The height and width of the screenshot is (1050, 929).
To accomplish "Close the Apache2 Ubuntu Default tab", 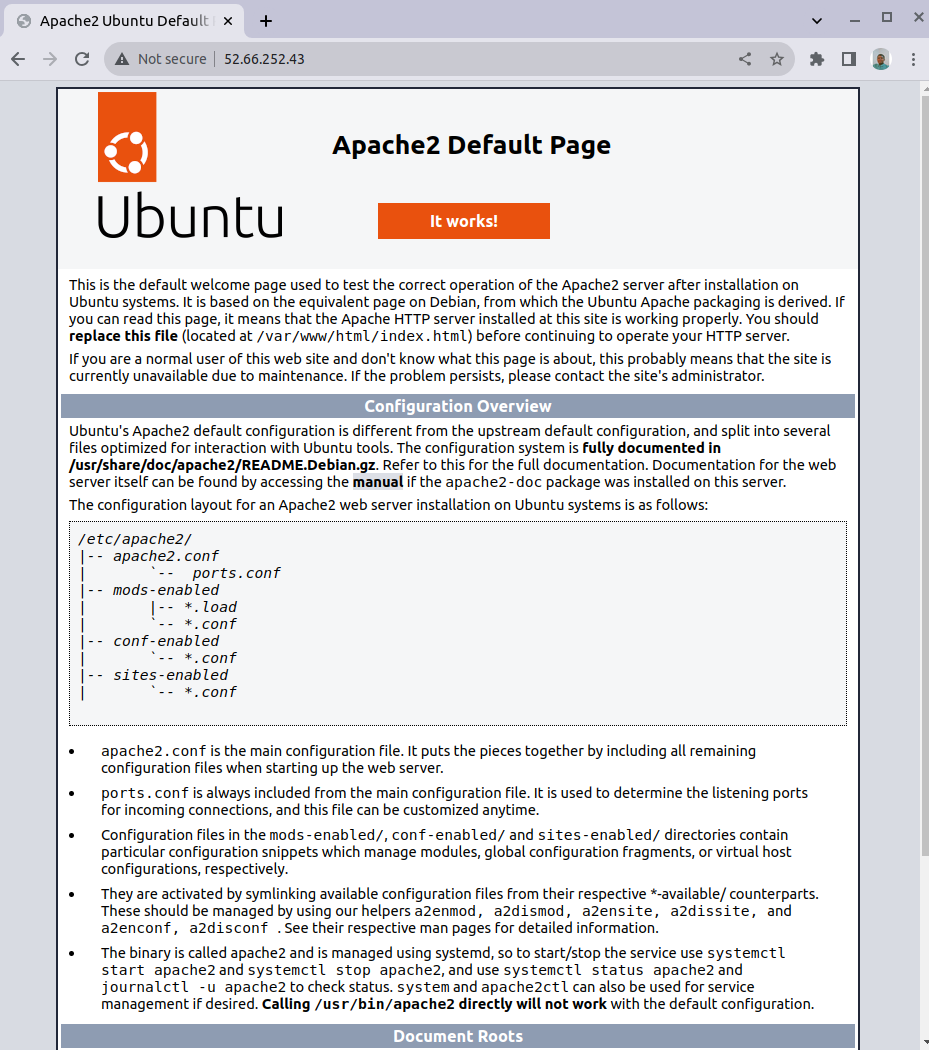I will point(228,21).
